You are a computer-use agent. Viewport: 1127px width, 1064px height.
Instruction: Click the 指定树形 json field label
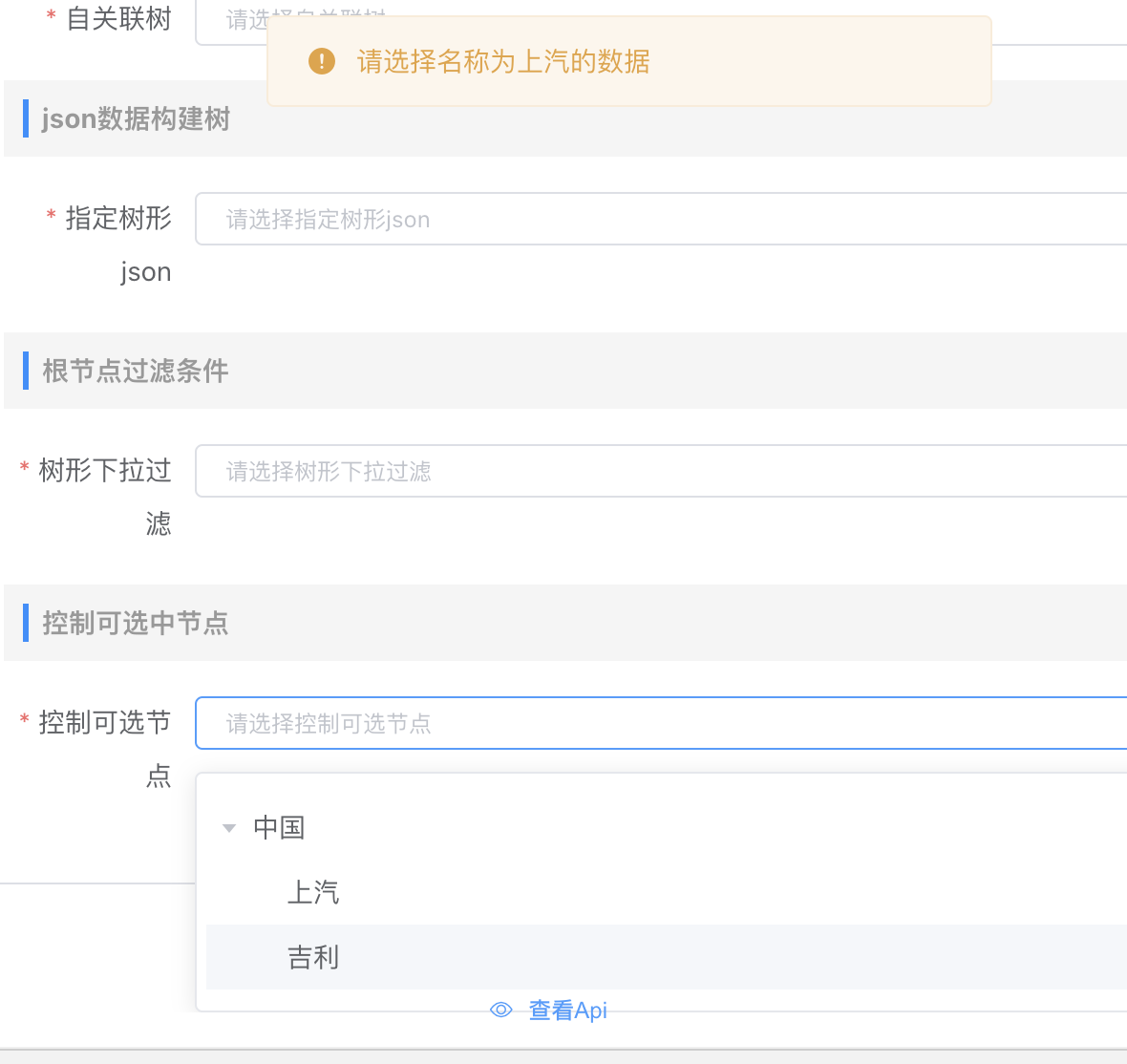pyautogui.click(x=118, y=220)
